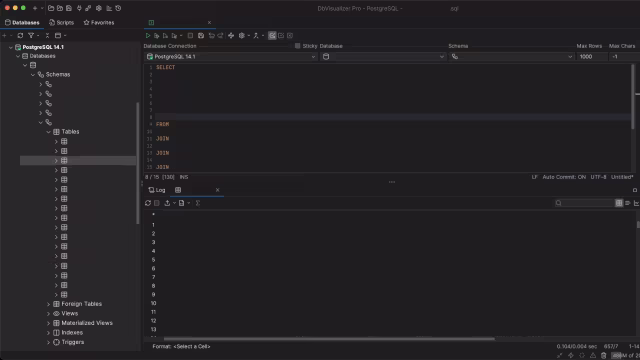This screenshot has width=640, height=360.
Task: Switch to the Databases tab
Action: (x=22, y=22)
